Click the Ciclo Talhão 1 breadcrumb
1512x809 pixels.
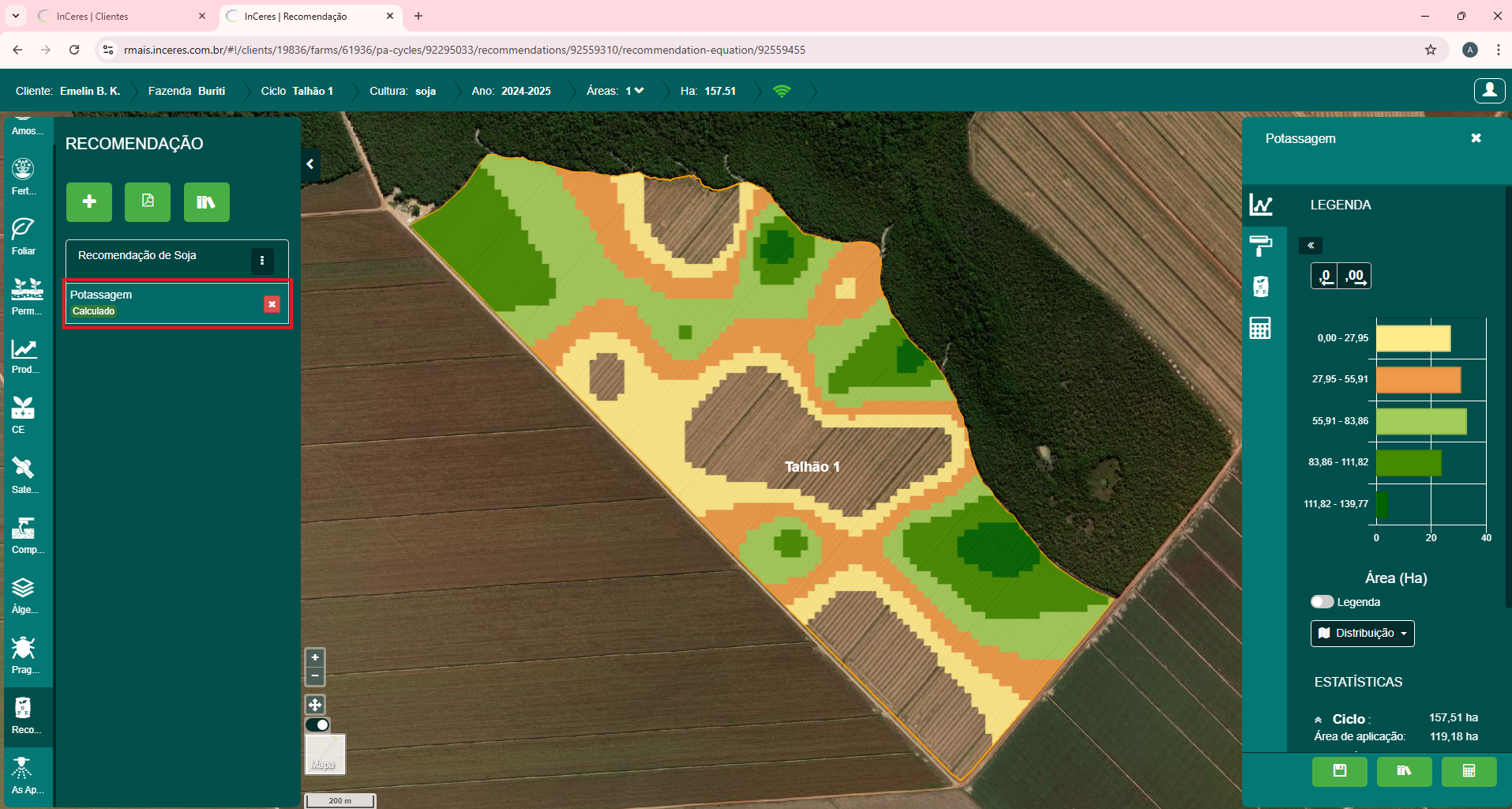coord(297,91)
